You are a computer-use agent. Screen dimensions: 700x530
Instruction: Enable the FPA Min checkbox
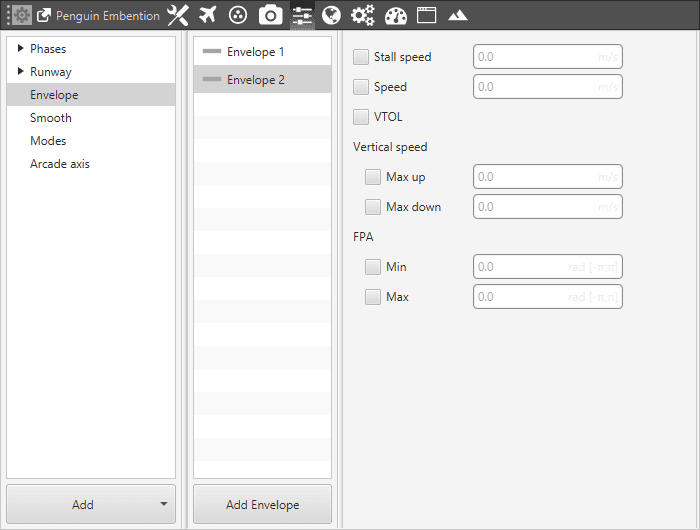pyautogui.click(x=373, y=267)
